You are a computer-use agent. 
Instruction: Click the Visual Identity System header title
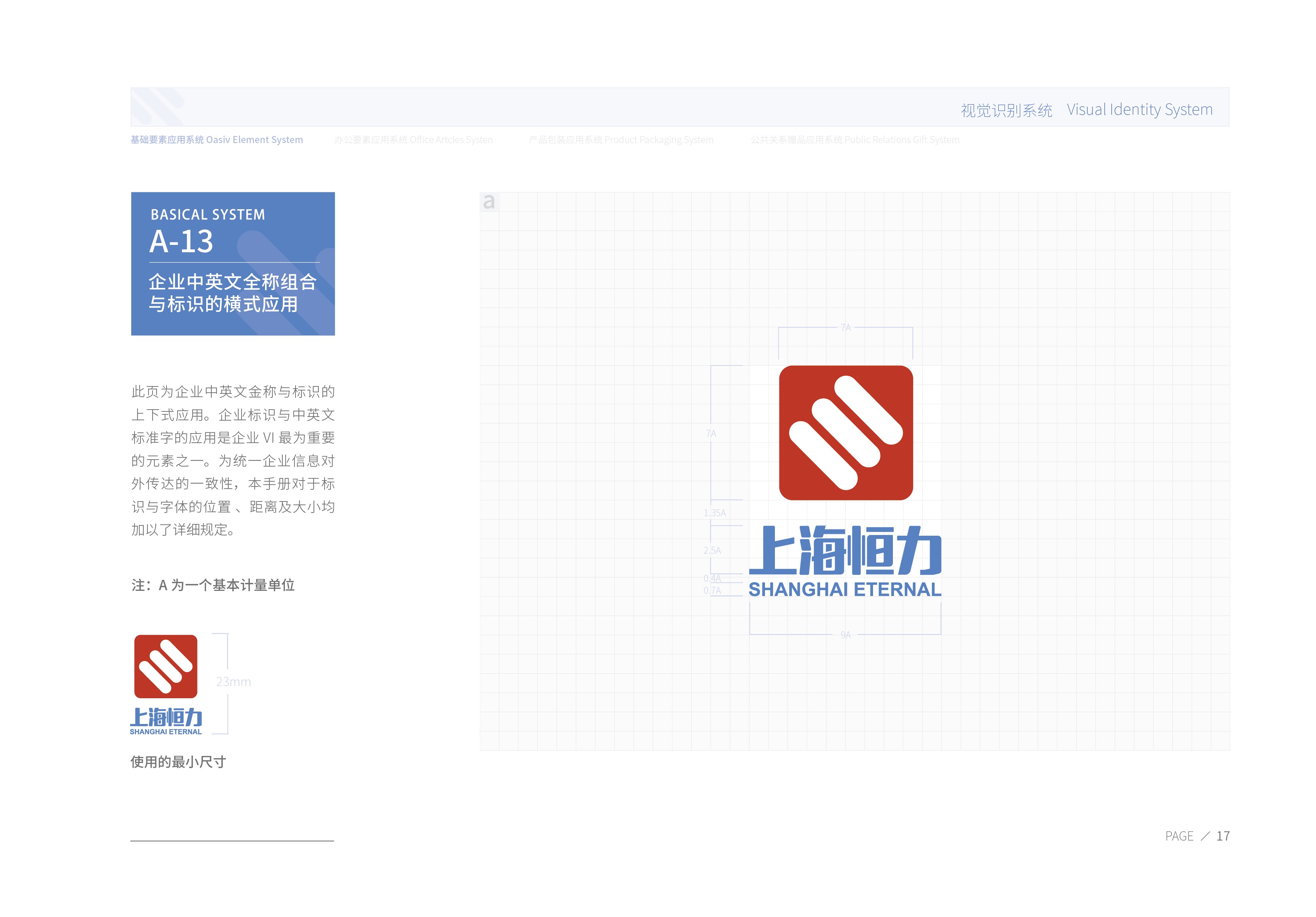(x=1140, y=110)
